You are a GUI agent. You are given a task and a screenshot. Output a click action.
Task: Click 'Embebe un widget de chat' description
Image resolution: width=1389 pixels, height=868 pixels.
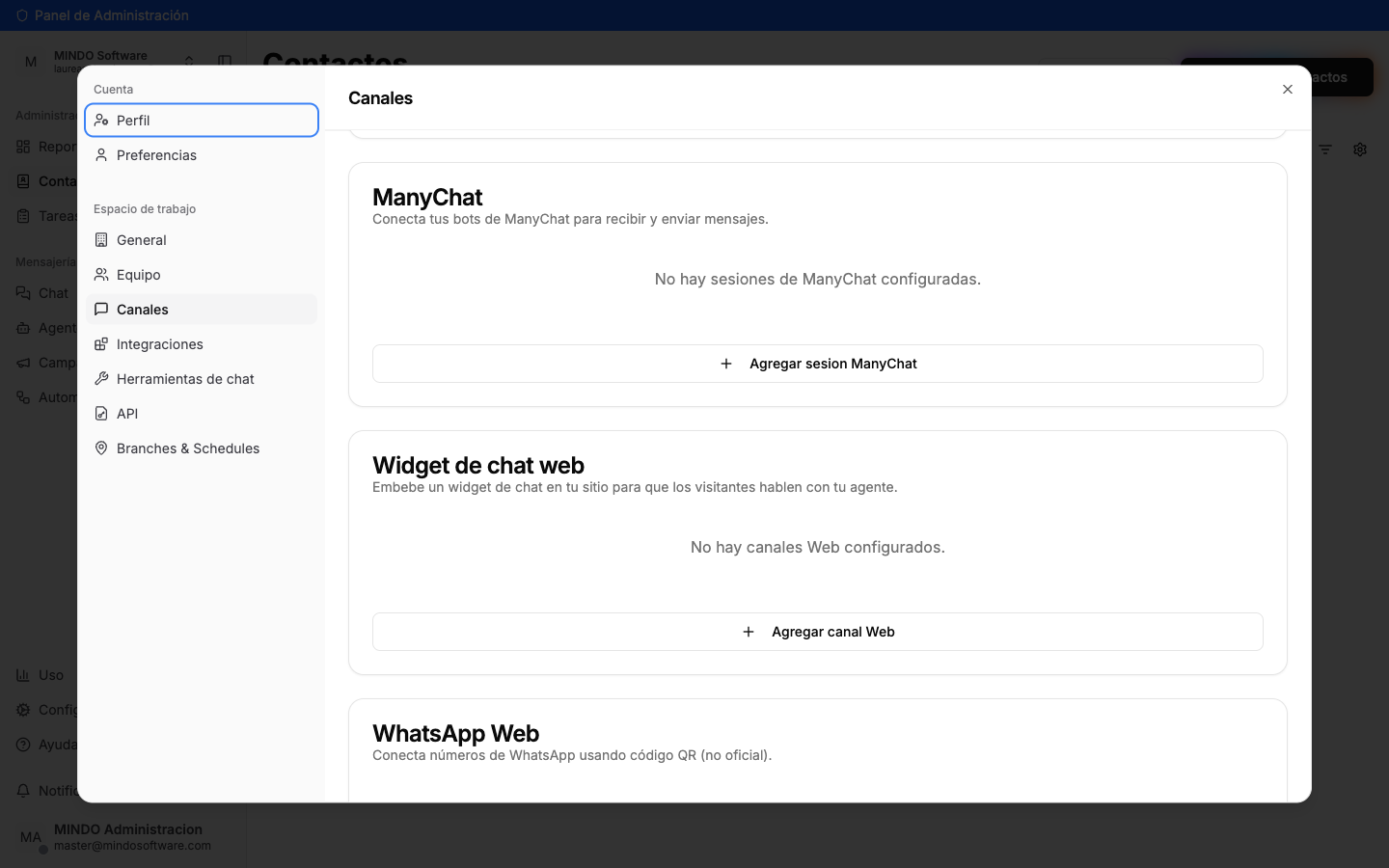point(635,487)
